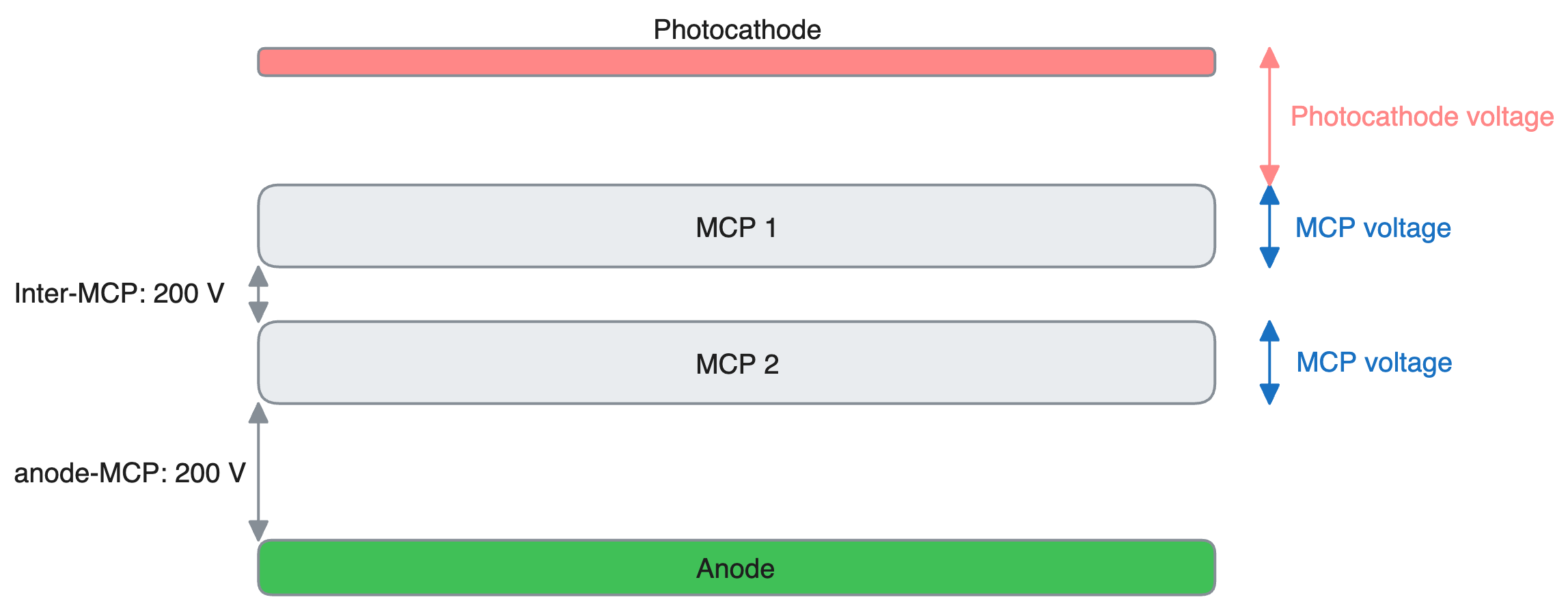Screen dimensions: 1568x608
Task: Select the blue arrow shaft beside MCP 1
Action: click(1269, 226)
